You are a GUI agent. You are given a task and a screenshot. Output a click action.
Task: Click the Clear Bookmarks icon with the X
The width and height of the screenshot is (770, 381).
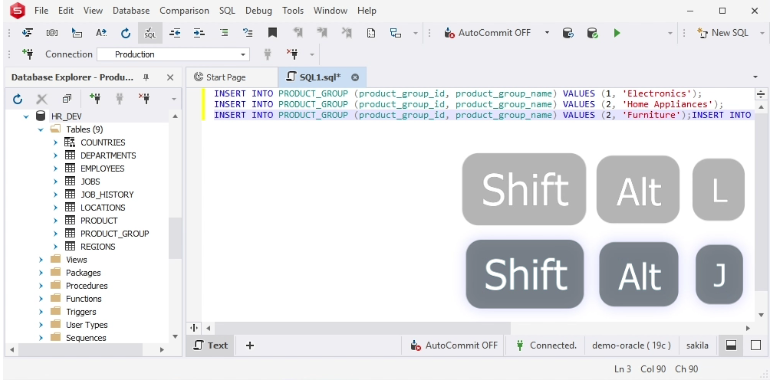[347, 33]
